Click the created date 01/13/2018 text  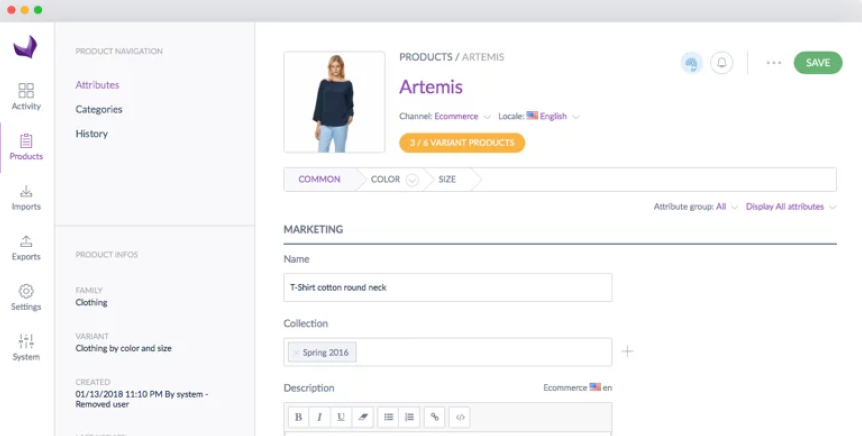[141, 399]
